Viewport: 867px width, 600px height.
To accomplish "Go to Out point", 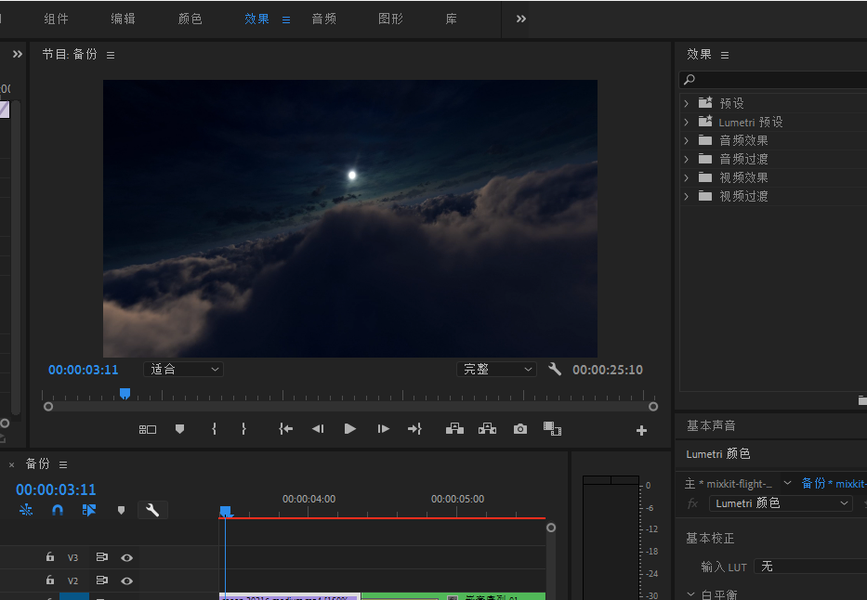I will [x=415, y=429].
